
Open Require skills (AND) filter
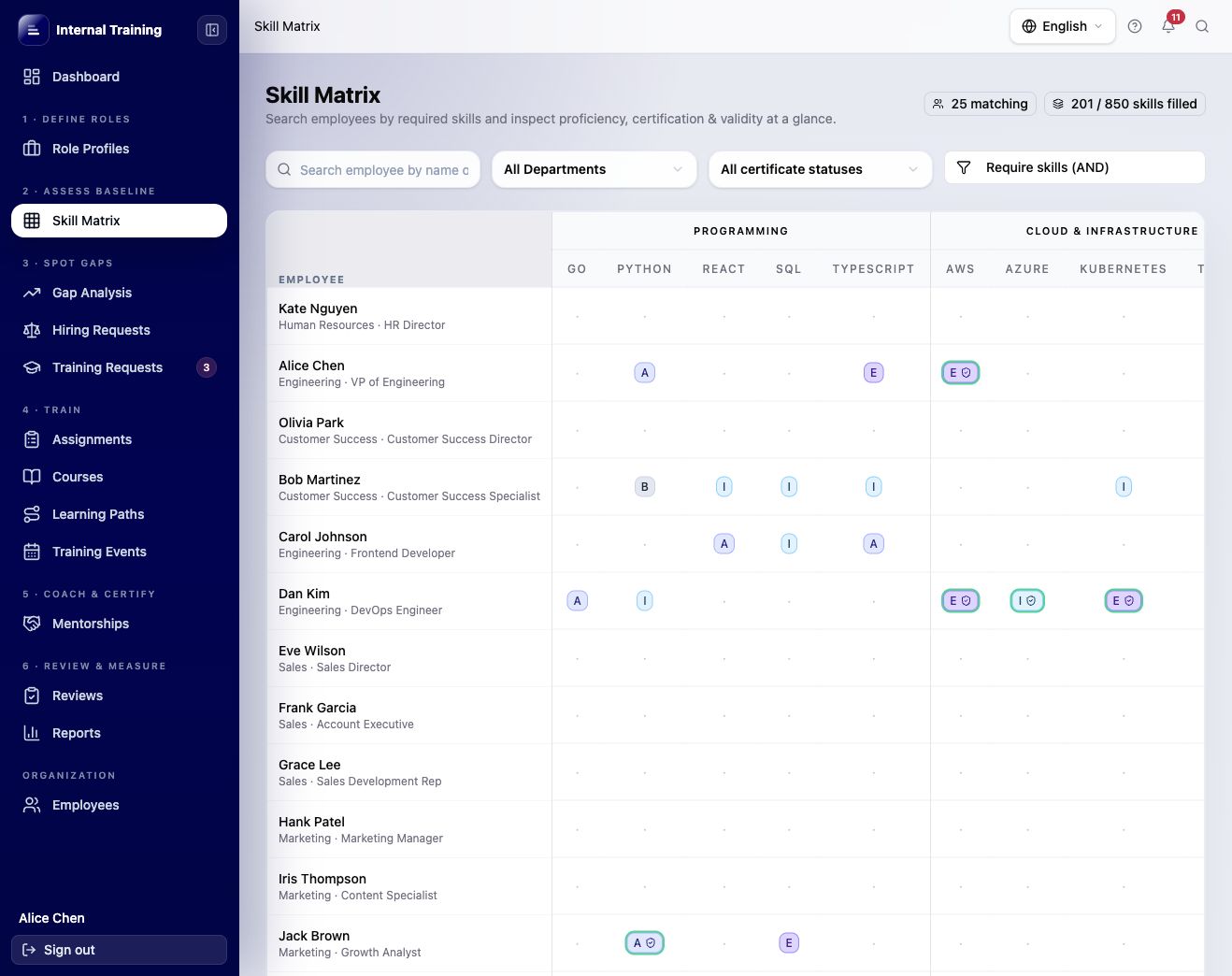point(1075,167)
